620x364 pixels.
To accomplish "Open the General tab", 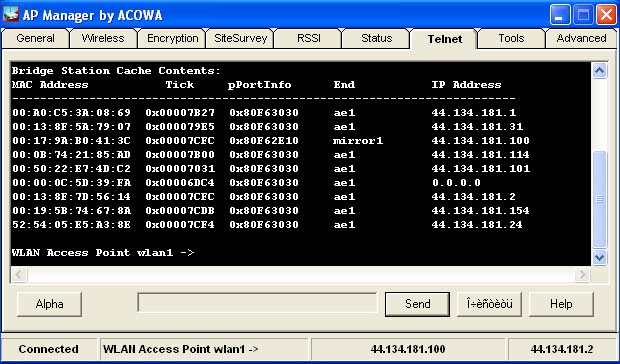I will 36,38.
